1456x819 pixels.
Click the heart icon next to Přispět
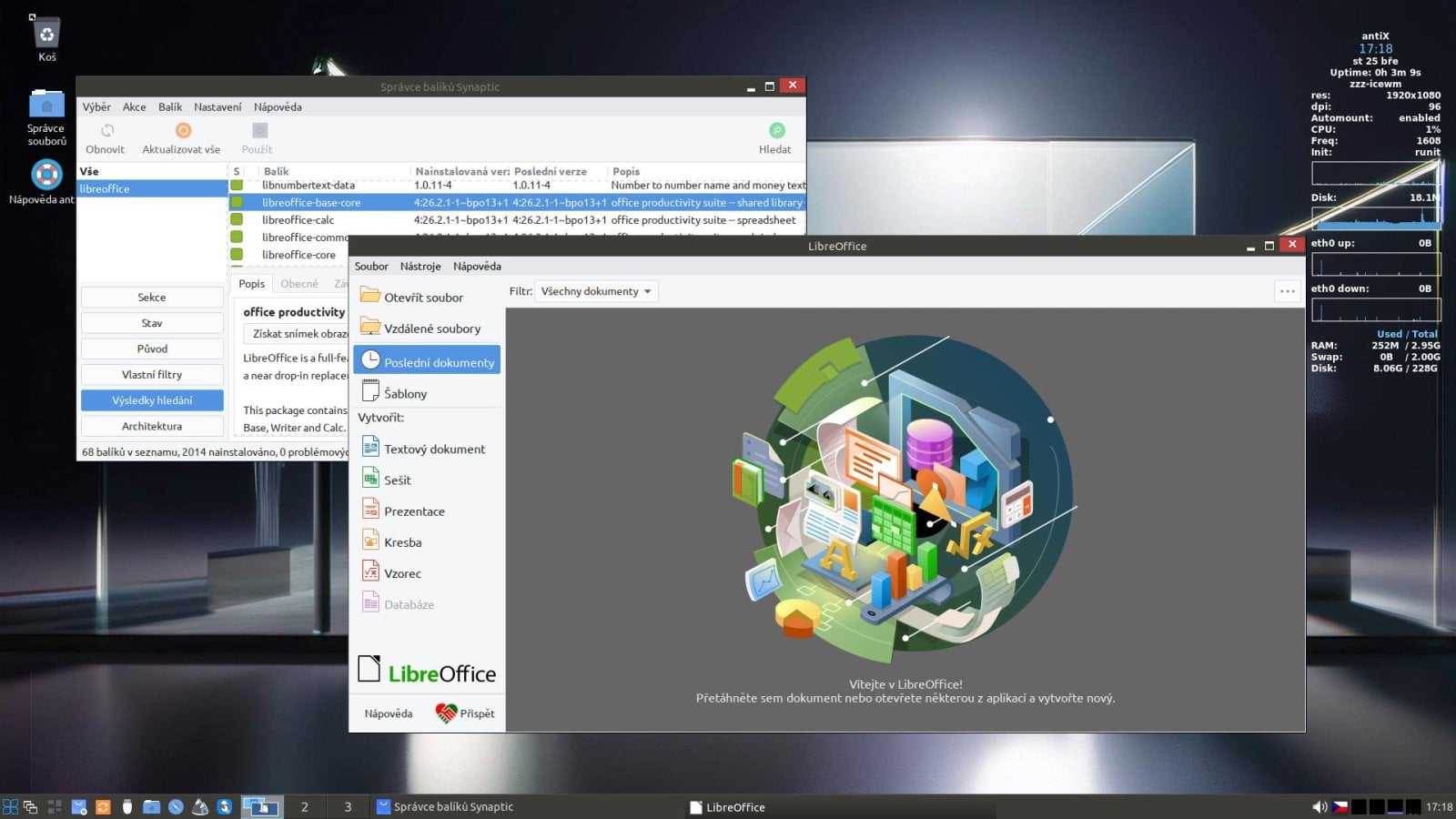(x=446, y=713)
